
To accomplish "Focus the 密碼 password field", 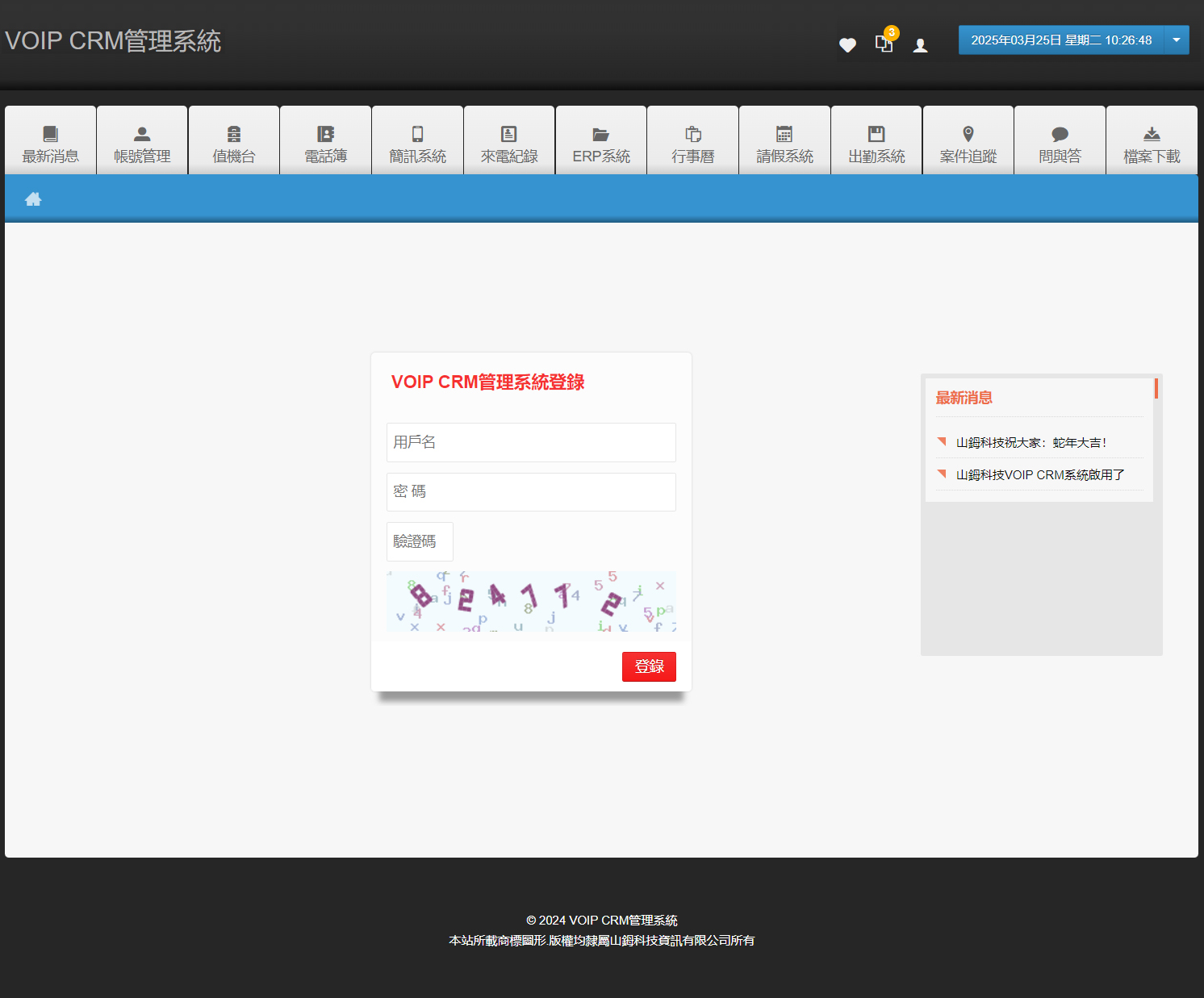I will [x=531, y=492].
